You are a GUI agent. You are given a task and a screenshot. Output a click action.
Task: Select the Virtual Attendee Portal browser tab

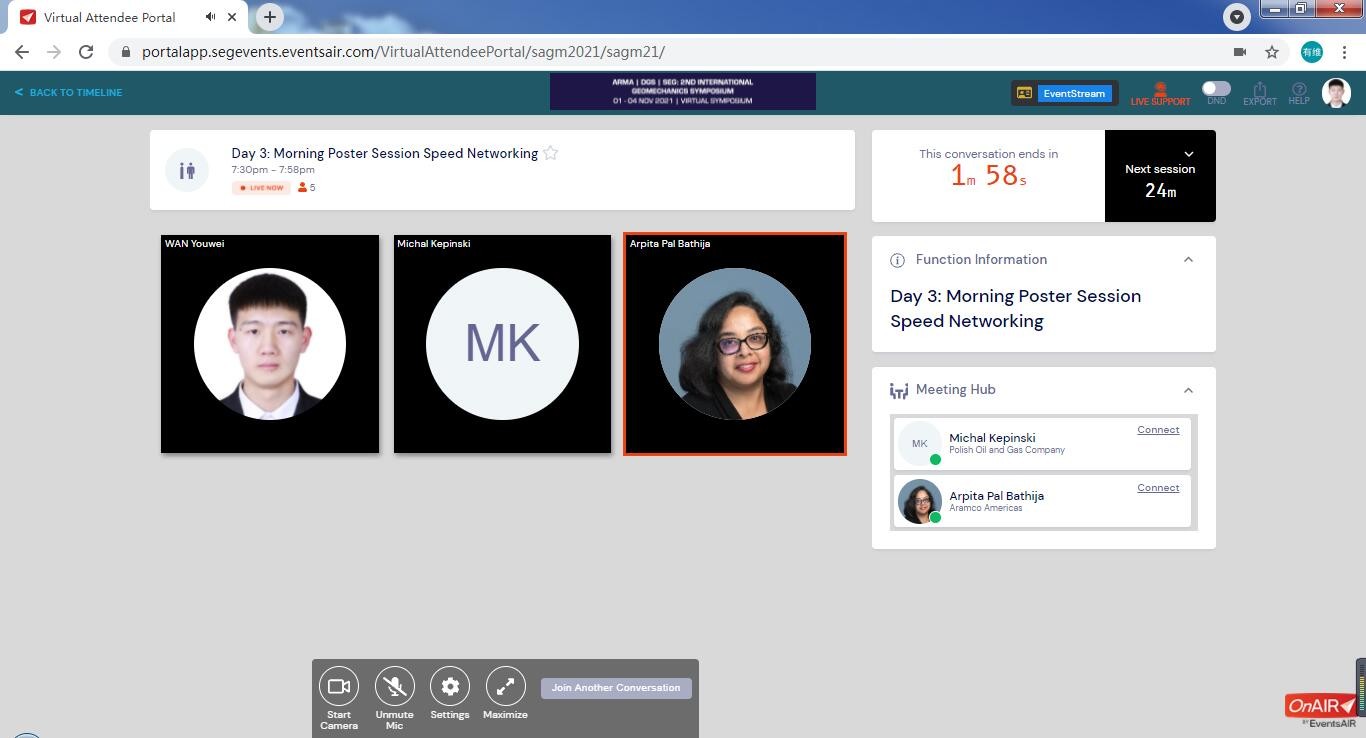pyautogui.click(x=110, y=17)
